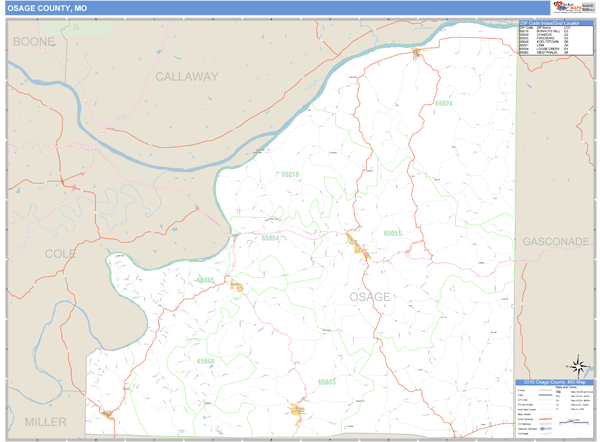Click the BOONE county label
600x442 pixels.
pos(33,42)
